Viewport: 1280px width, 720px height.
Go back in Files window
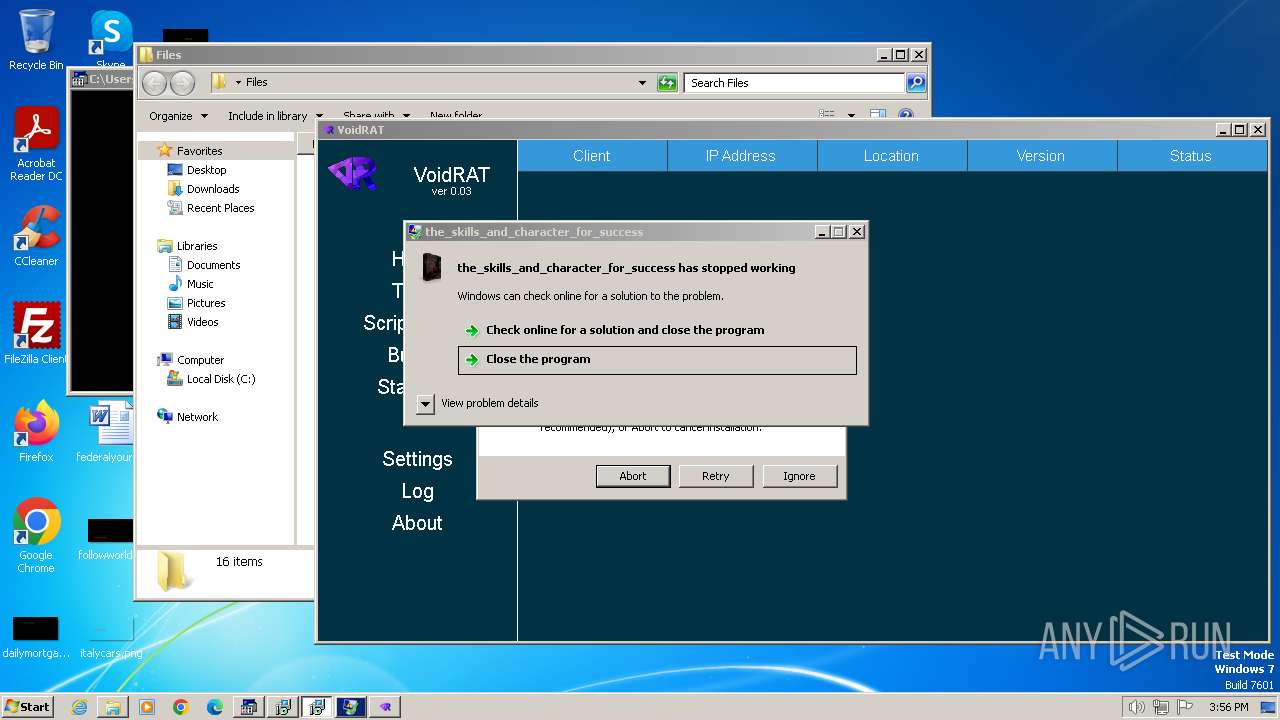click(x=154, y=83)
